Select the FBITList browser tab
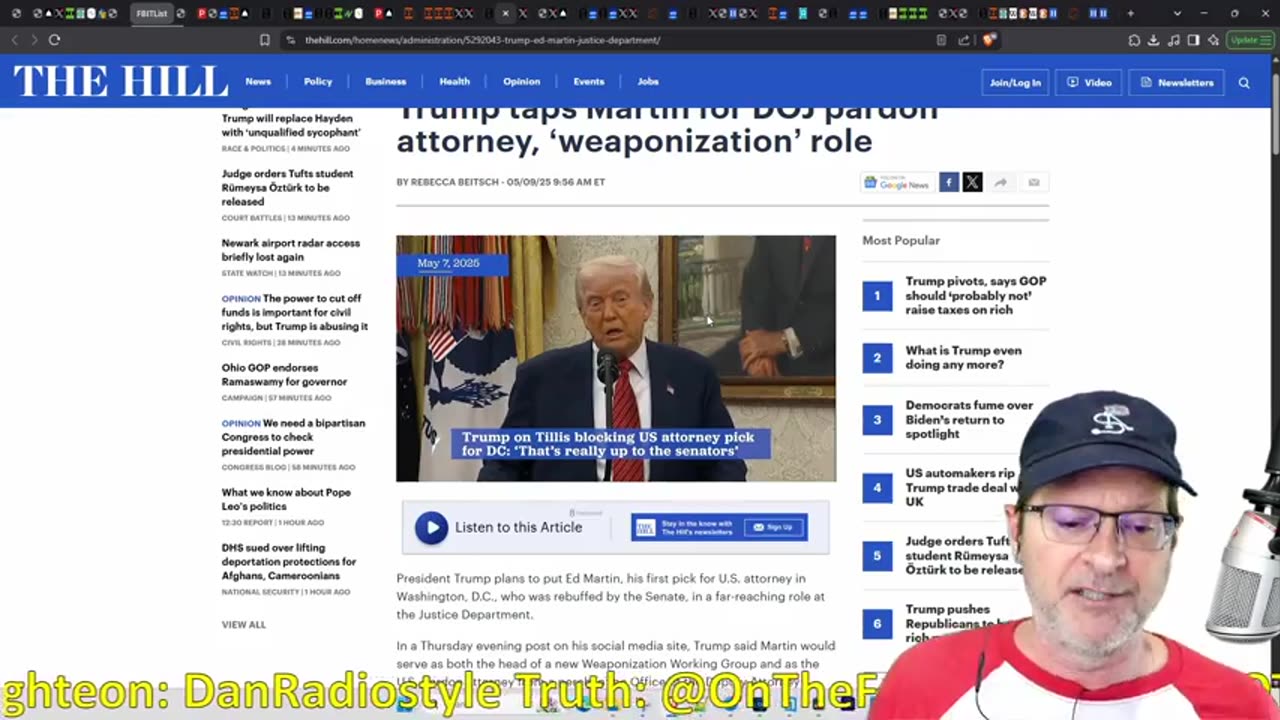This screenshot has width=1280, height=720. pyautogui.click(x=151, y=14)
